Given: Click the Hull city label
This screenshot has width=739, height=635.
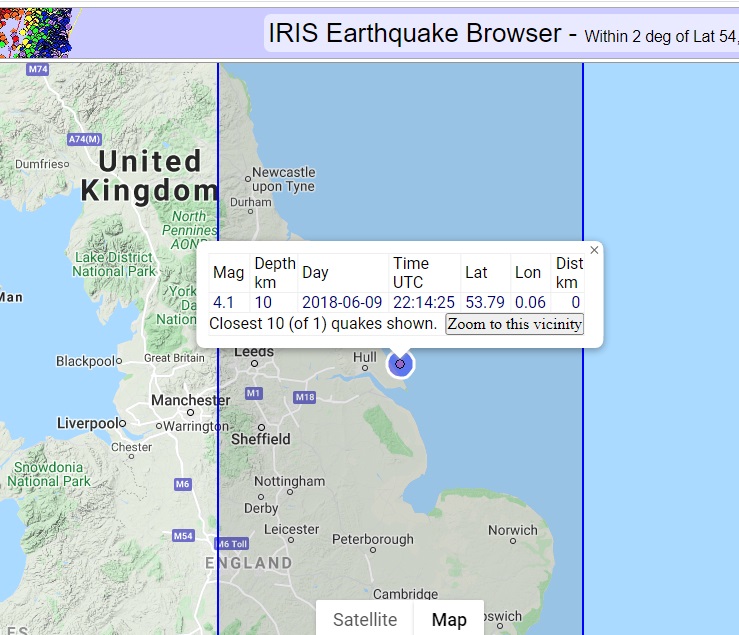Looking at the screenshot, I should [x=365, y=357].
